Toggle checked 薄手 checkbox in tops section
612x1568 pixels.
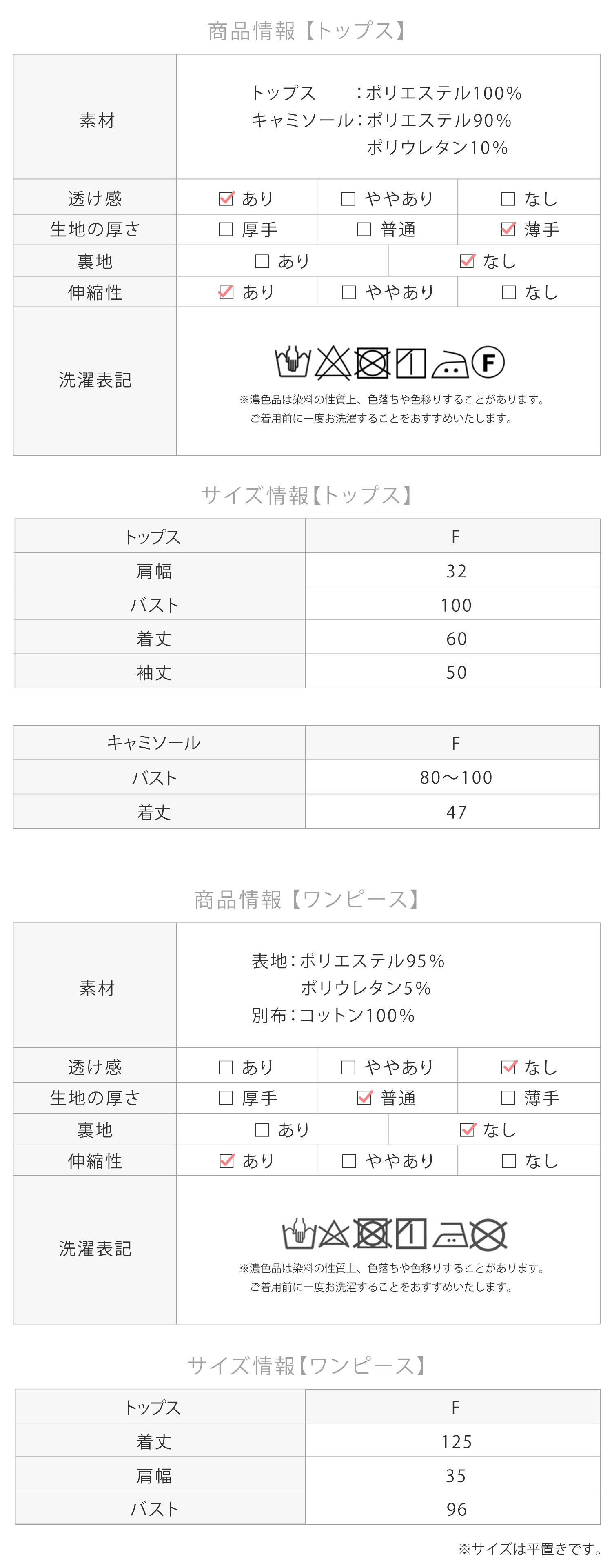coord(508,229)
